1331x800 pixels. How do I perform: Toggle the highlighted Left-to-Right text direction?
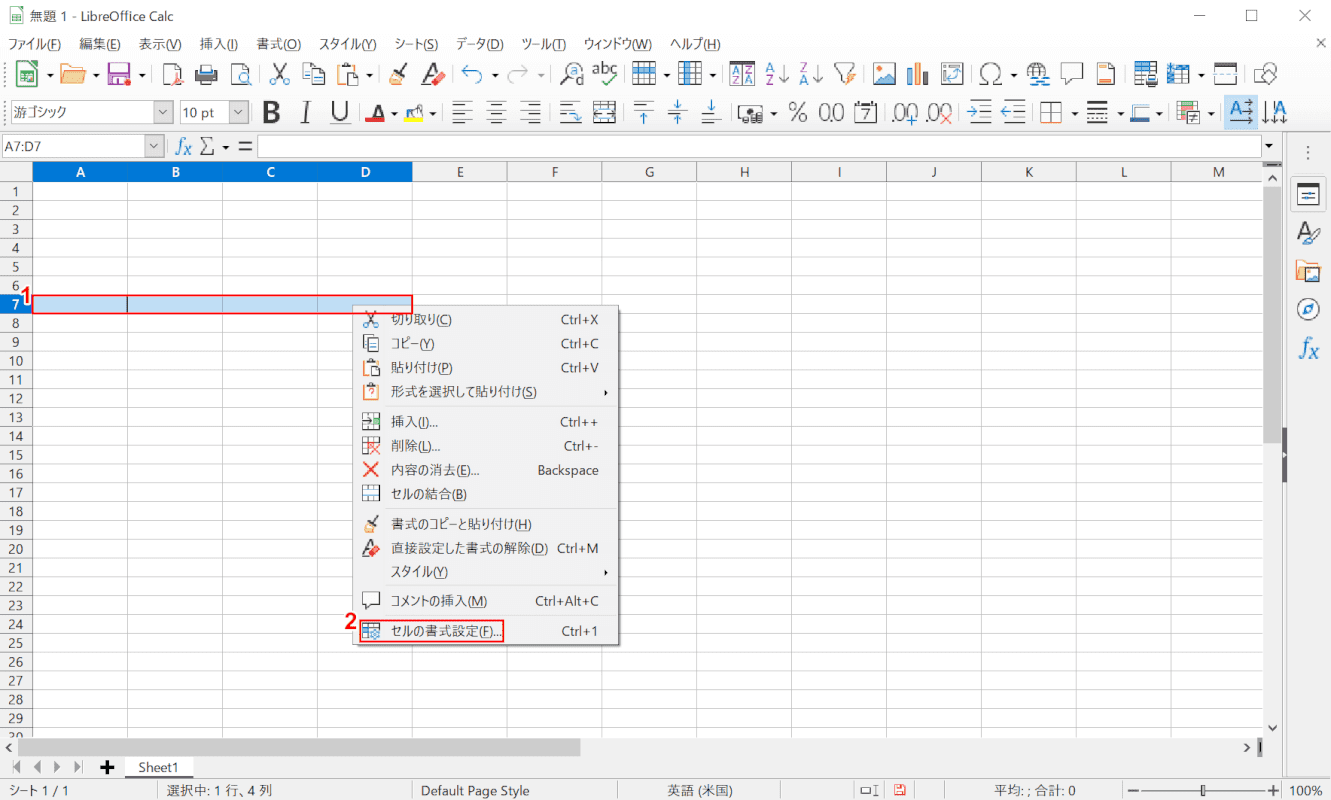pyautogui.click(x=1241, y=113)
